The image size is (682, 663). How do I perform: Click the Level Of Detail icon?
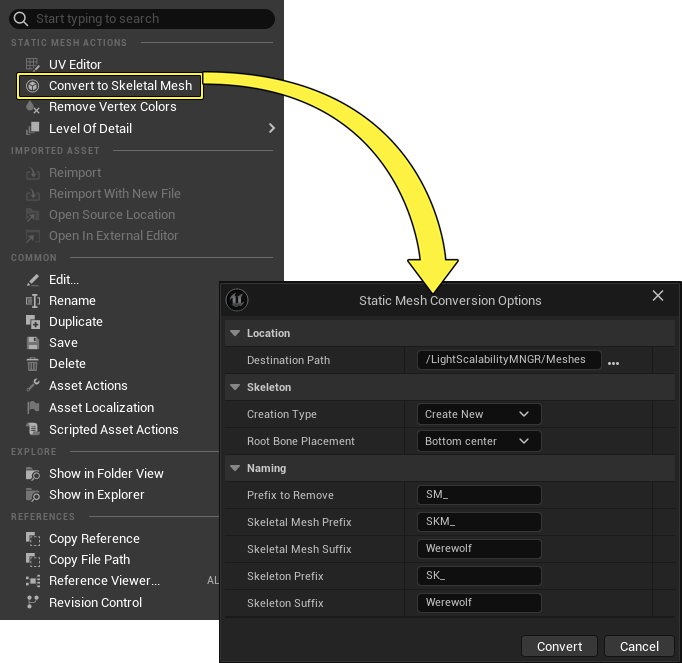33,128
